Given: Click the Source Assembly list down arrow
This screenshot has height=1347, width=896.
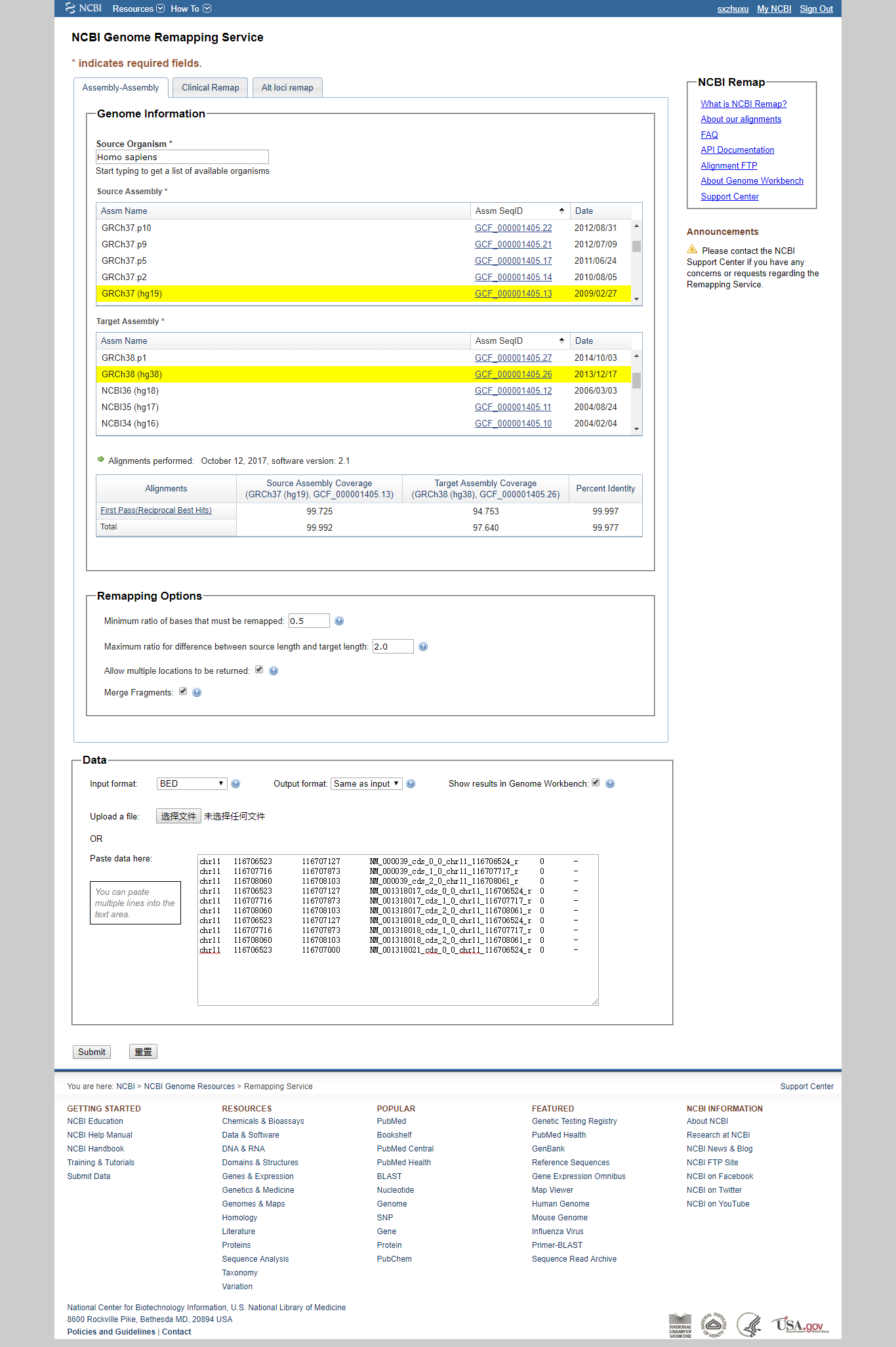Looking at the screenshot, I should (636, 299).
